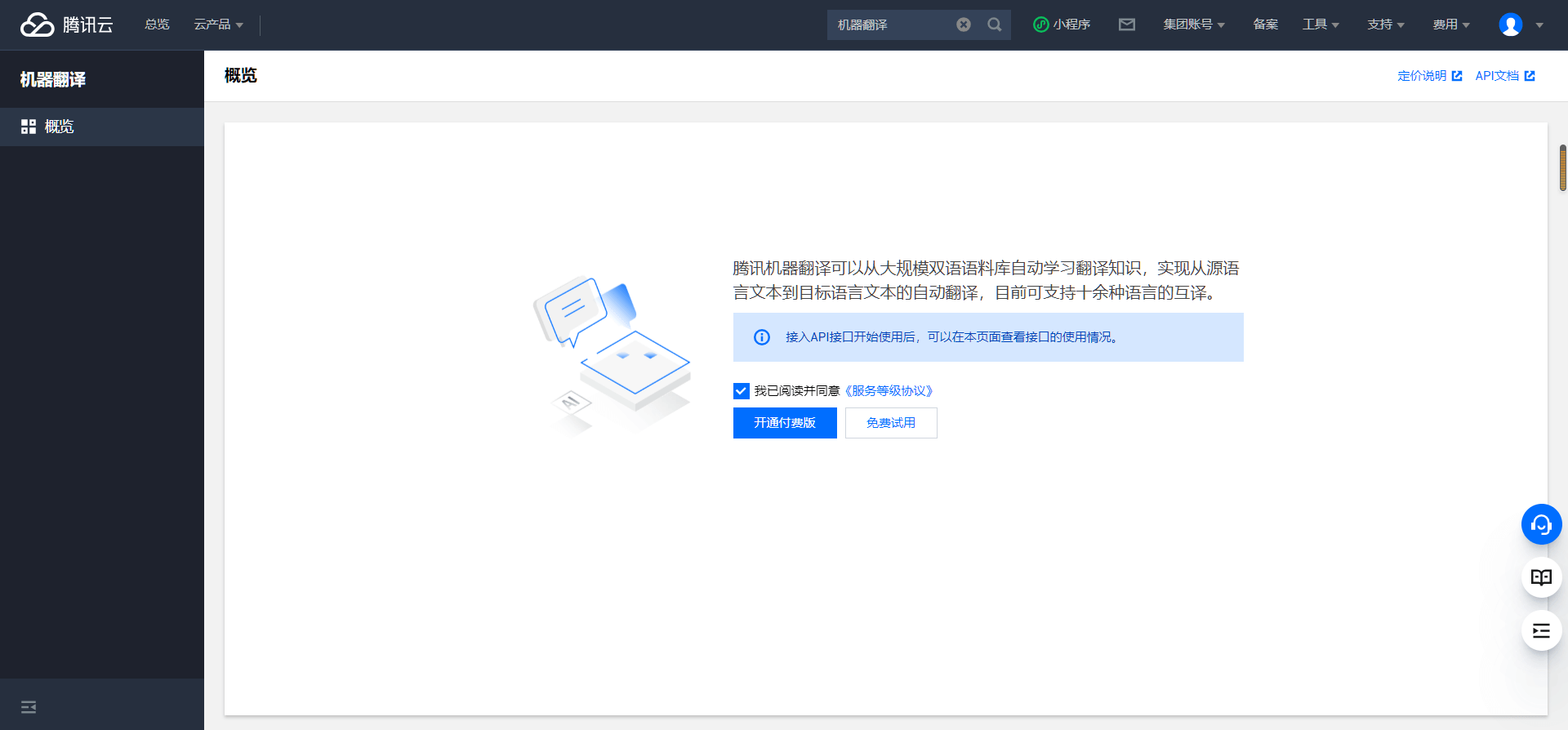1568x730 pixels.
Task: Open account dropdown arrow beside avatar
Action: point(1539,25)
